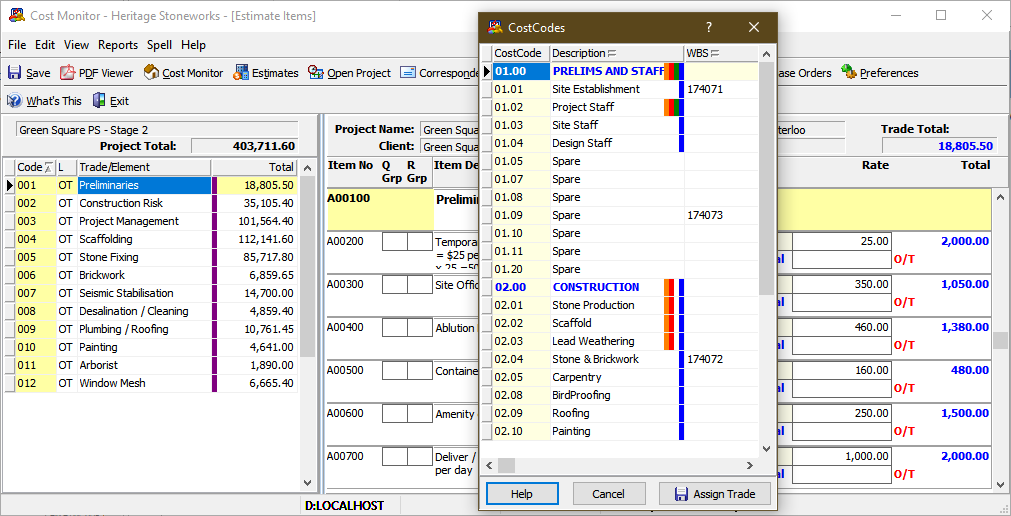Open the Spell menu
Viewport: 1011px width, 516px height.
pyautogui.click(x=159, y=45)
